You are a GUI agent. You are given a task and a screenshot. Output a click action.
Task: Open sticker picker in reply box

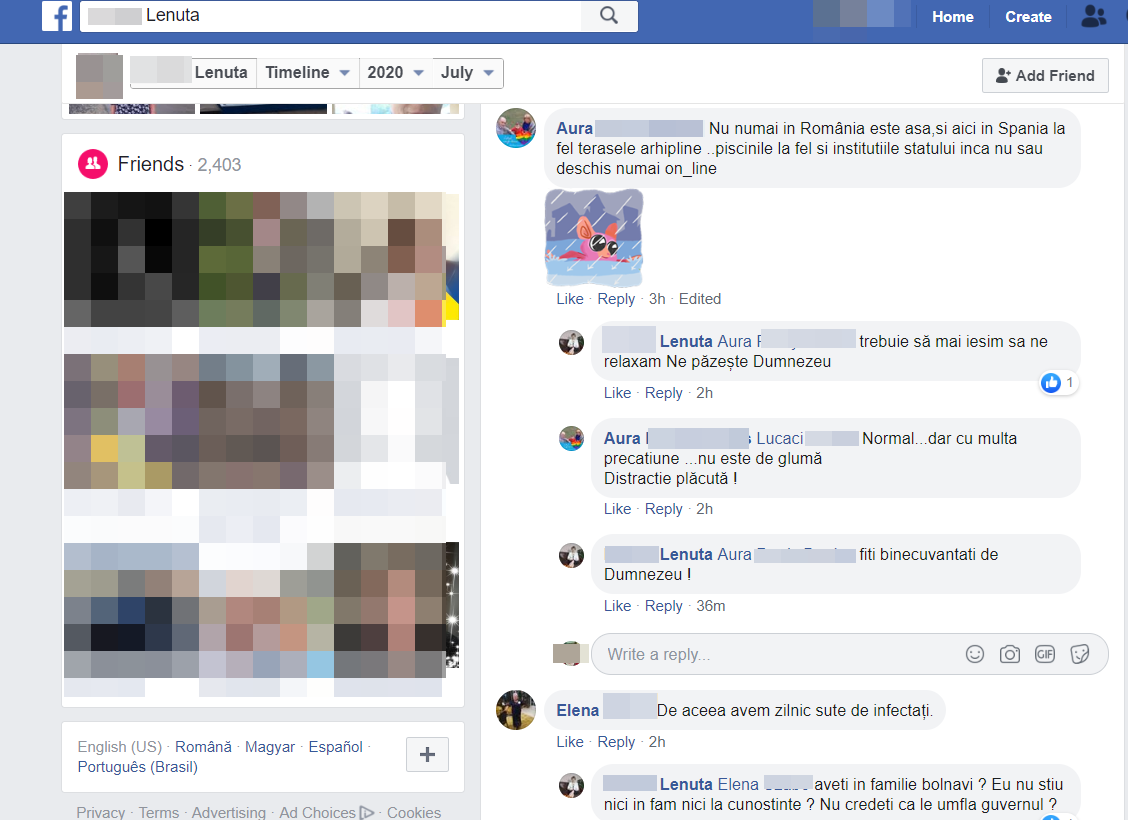1080,654
